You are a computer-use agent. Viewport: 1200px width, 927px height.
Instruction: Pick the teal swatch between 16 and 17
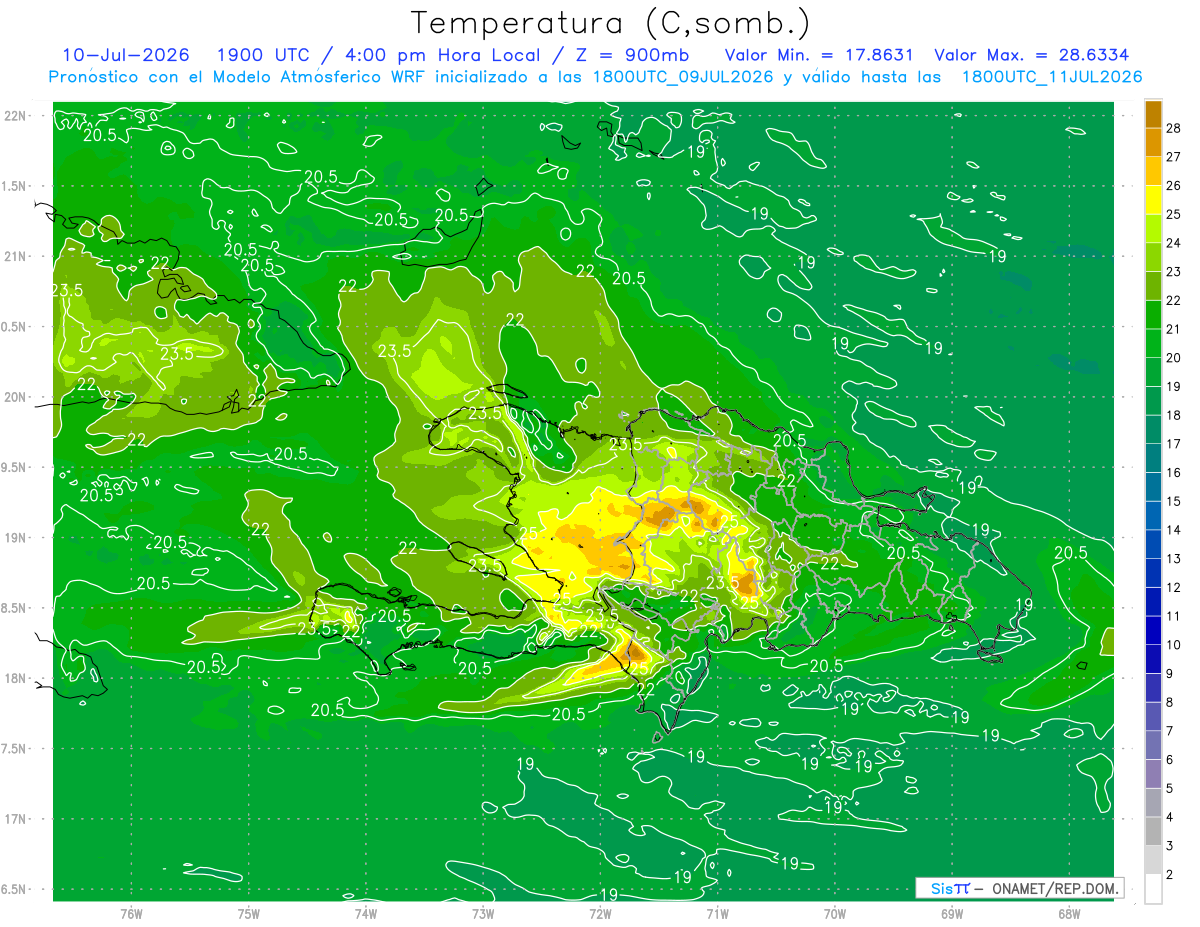[x=1153, y=458]
